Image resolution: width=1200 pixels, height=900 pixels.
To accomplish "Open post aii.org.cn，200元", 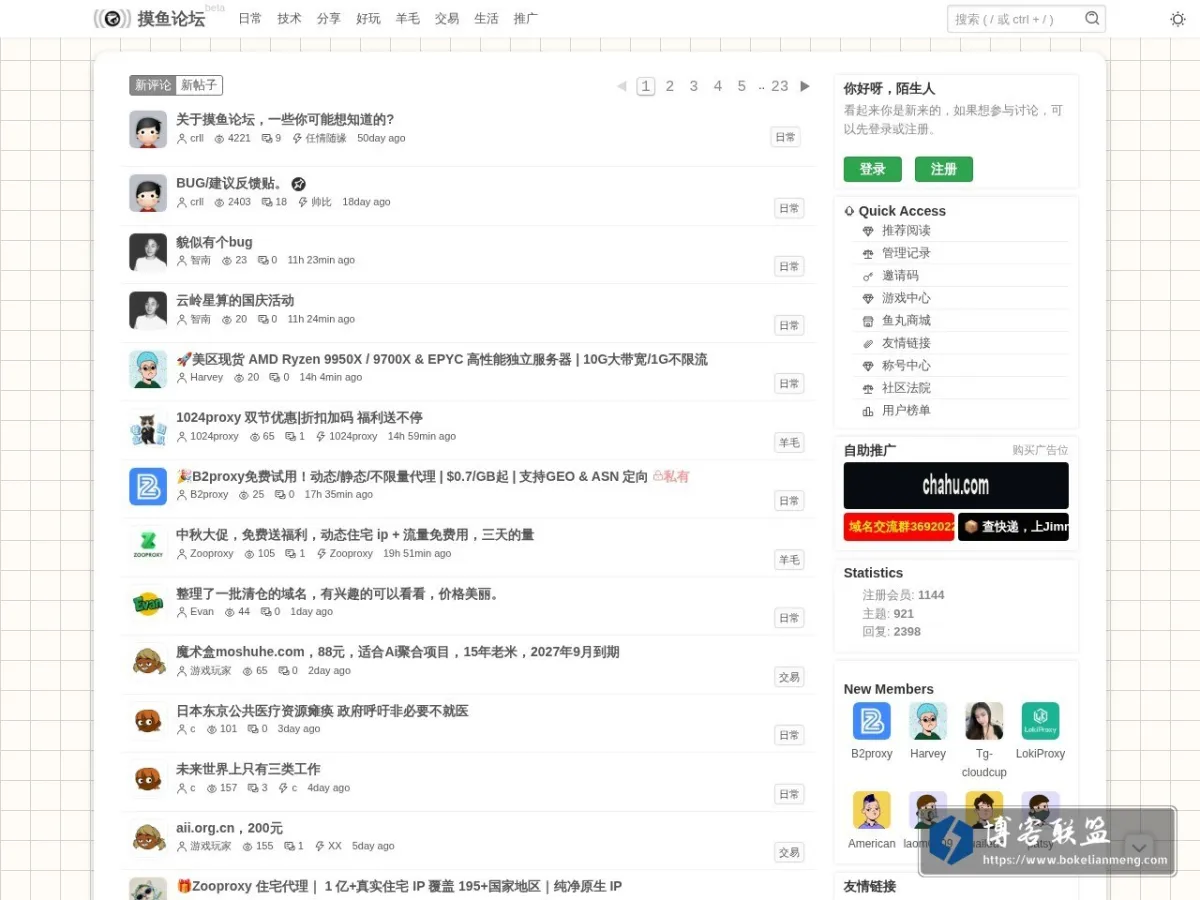I will [229, 828].
